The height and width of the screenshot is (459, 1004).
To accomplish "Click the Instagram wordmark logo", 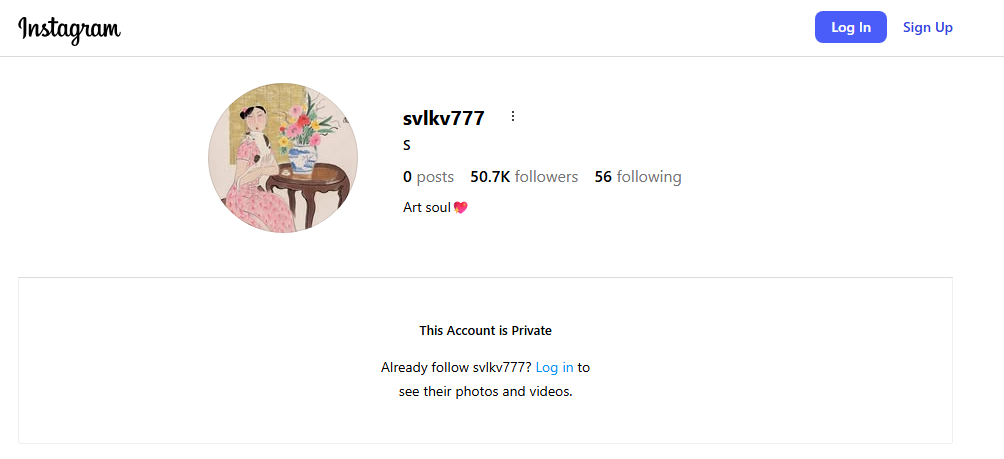I will 69,29.
